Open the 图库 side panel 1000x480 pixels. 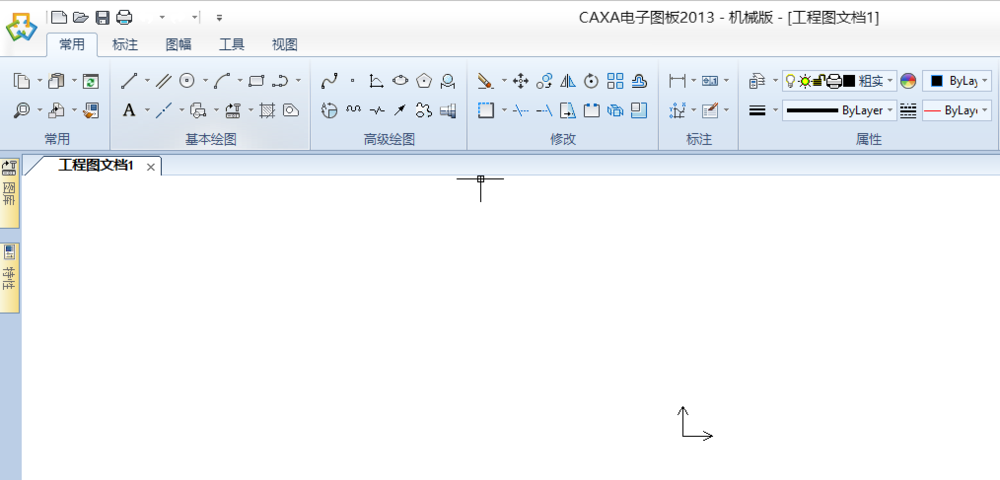pos(9,194)
